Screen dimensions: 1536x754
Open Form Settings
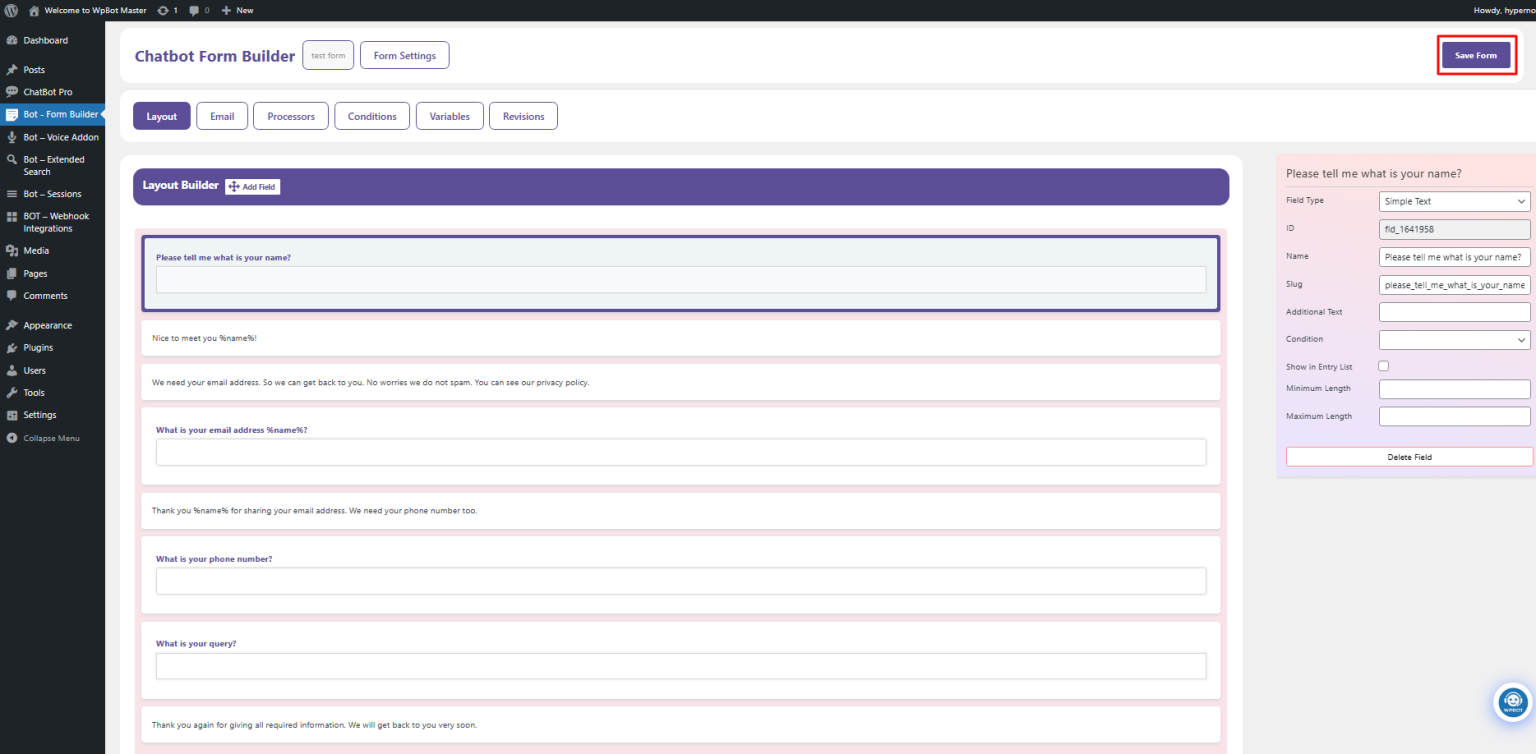pos(405,55)
